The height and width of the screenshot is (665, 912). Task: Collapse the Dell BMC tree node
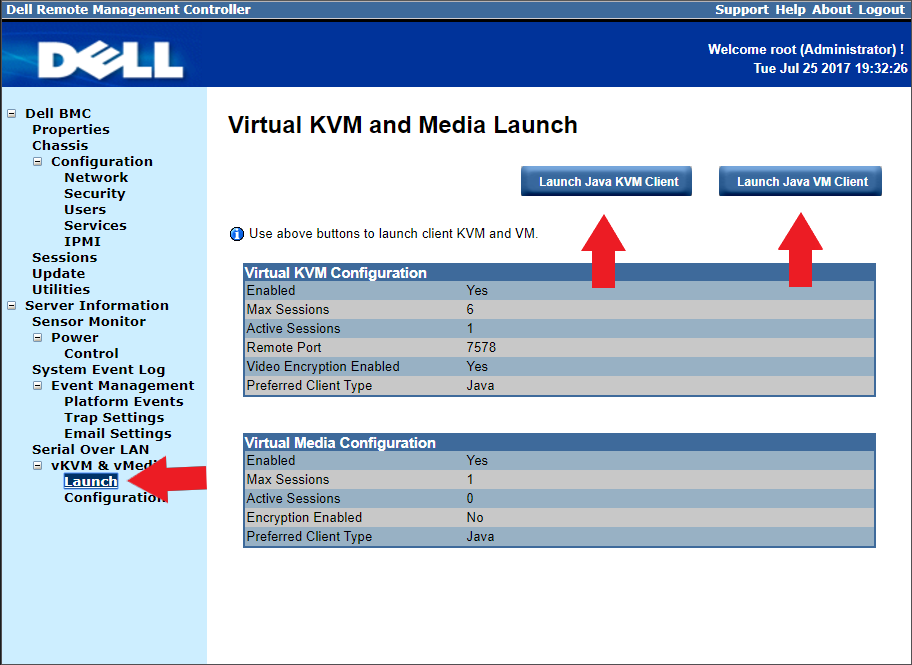click(x=12, y=113)
